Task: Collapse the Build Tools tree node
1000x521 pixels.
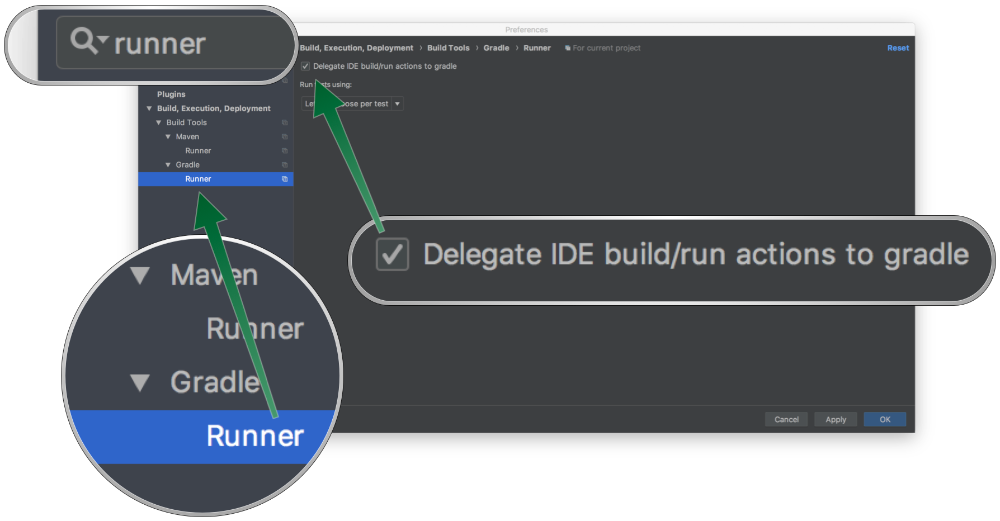Action: 158,123
